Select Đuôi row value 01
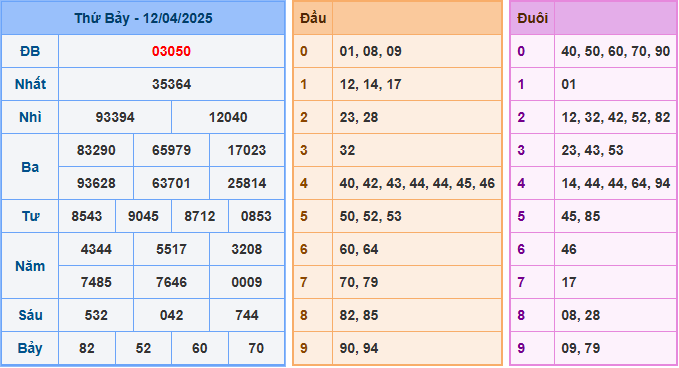This screenshot has height=368, width=679. click(x=569, y=84)
